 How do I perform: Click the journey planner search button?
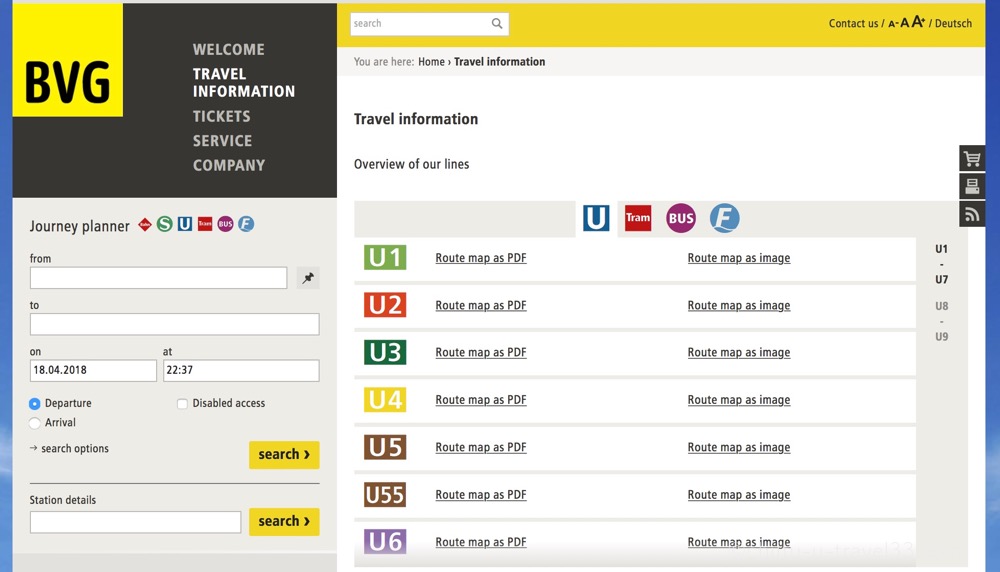(284, 455)
